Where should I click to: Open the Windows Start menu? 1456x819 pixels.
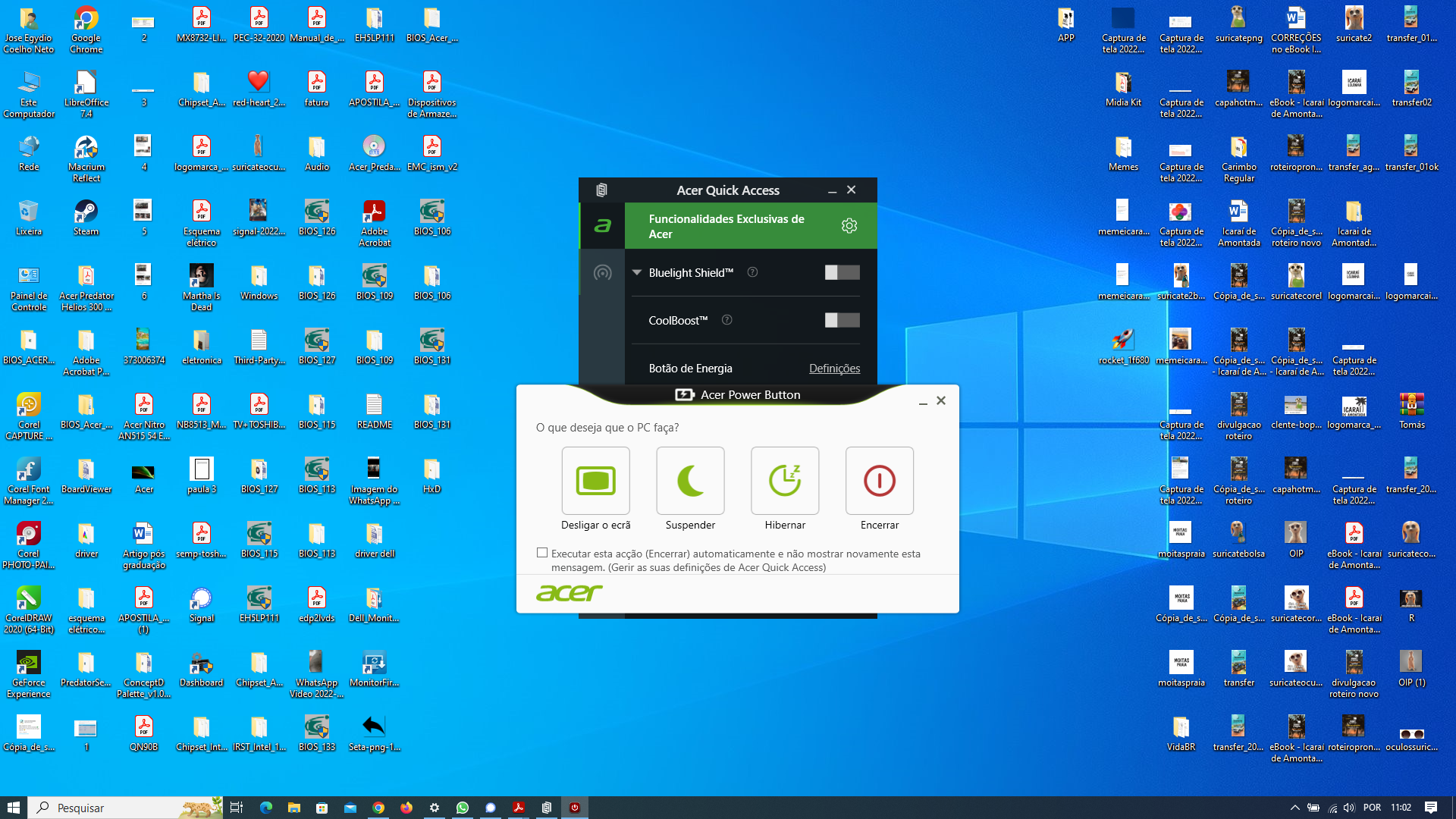pos(14,808)
